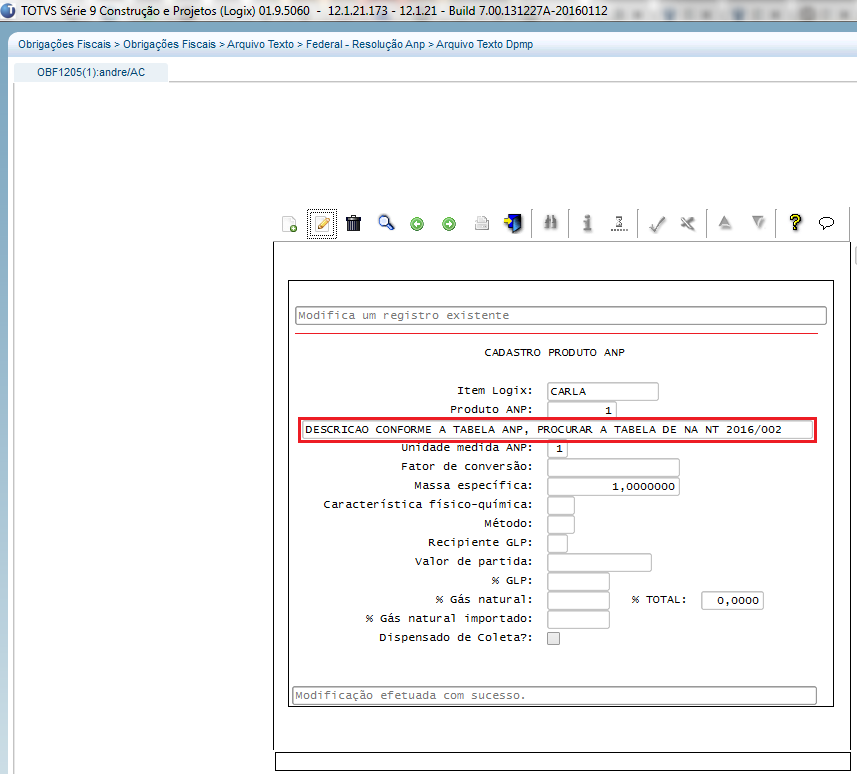The image size is (857, 774).
Task: Click the ANP description text field
Action: click(557, 430)
